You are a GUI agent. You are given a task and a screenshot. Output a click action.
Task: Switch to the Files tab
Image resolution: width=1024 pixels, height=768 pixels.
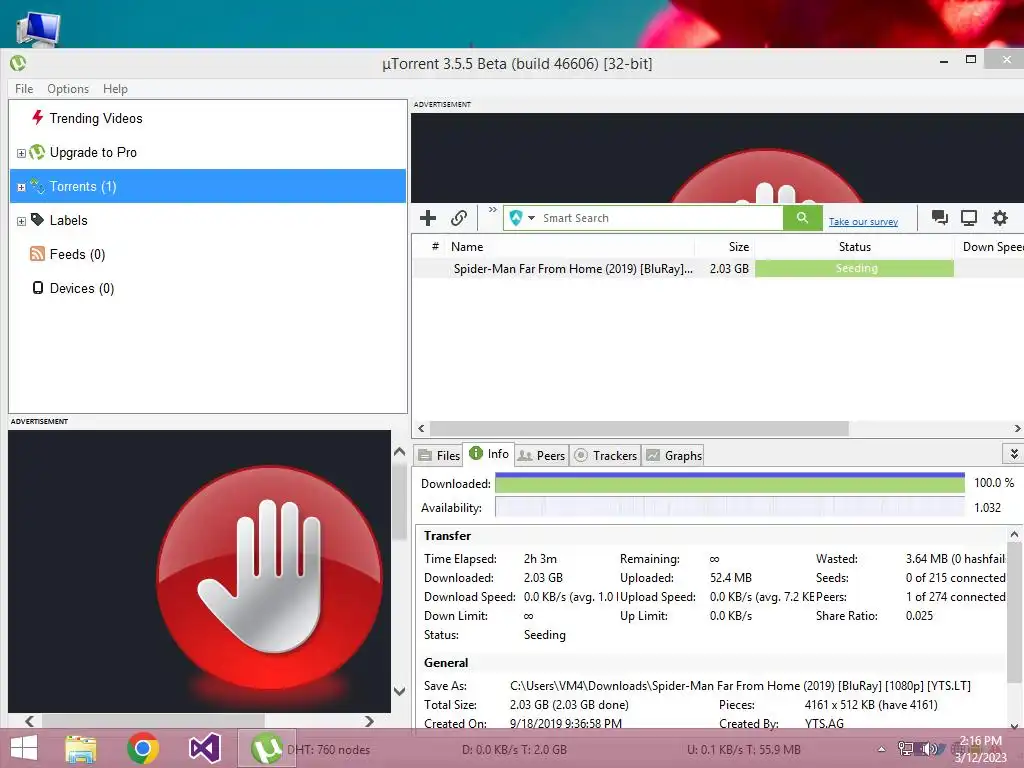point(439,455)
